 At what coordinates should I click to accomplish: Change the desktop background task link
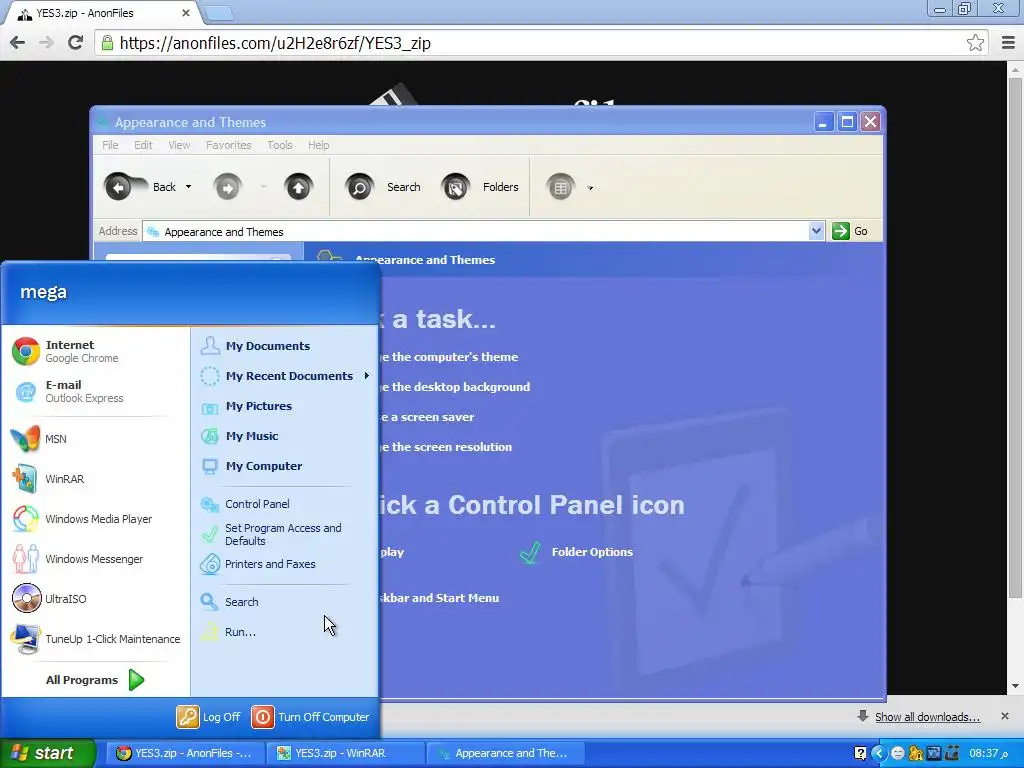click(455, 387)
